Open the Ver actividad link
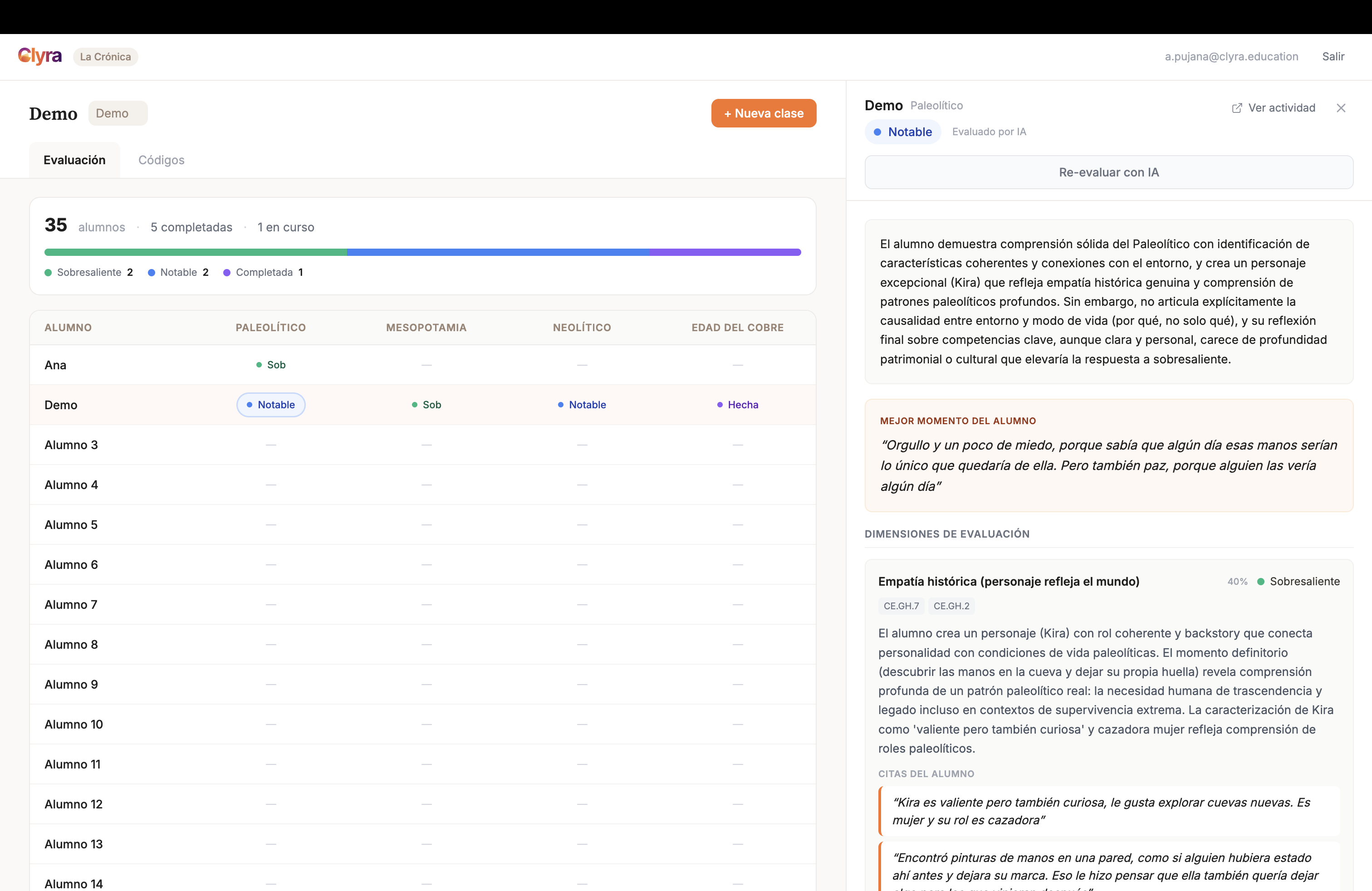This screenshot has width=1372, height=891. pos(1274,108)
